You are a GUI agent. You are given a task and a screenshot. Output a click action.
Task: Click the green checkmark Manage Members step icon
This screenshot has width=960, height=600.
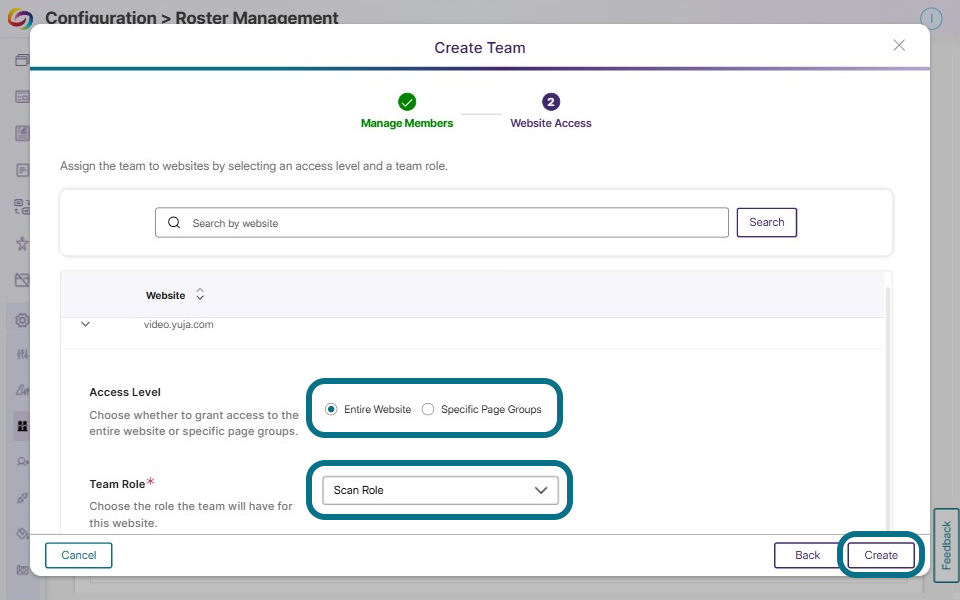click(x=407, y=102)
